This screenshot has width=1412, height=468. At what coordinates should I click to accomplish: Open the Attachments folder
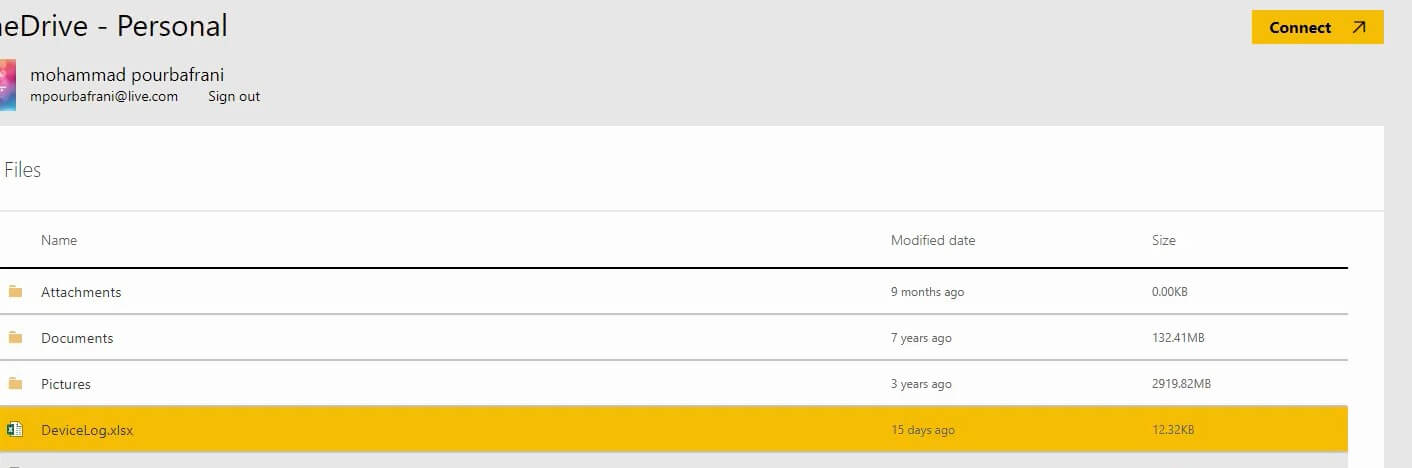[81, 292]
